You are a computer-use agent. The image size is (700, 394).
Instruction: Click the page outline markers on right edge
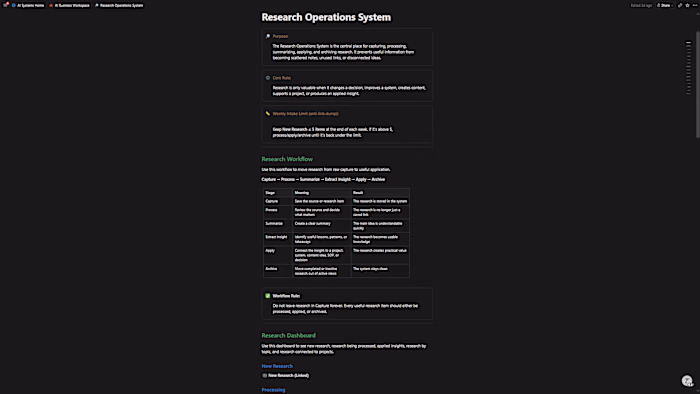click(688, 68)
